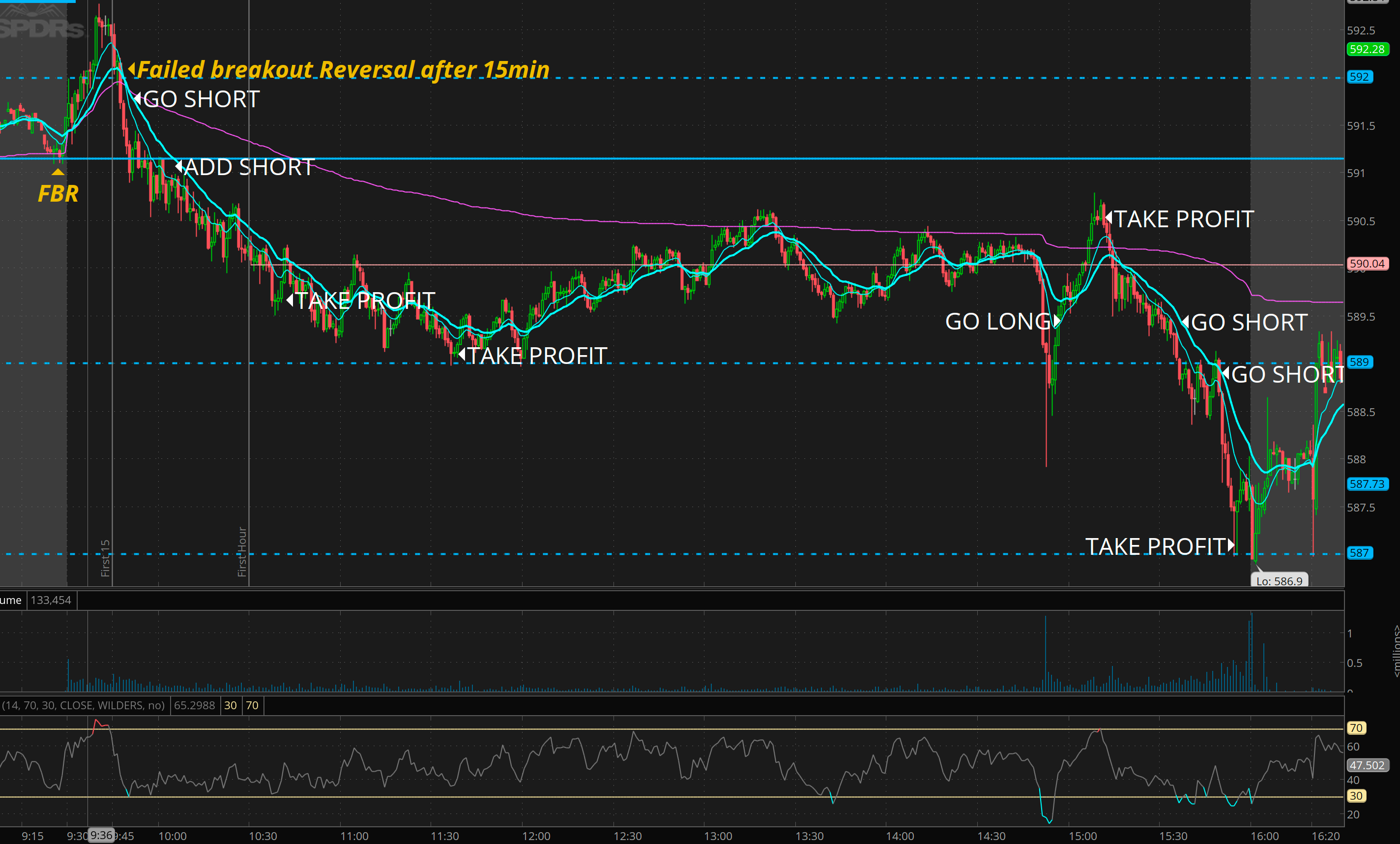Click the RSI value 65.2988 readout
Image resolution: width=1400 pixels, height=844 pixels.
[x=194, y=705]
